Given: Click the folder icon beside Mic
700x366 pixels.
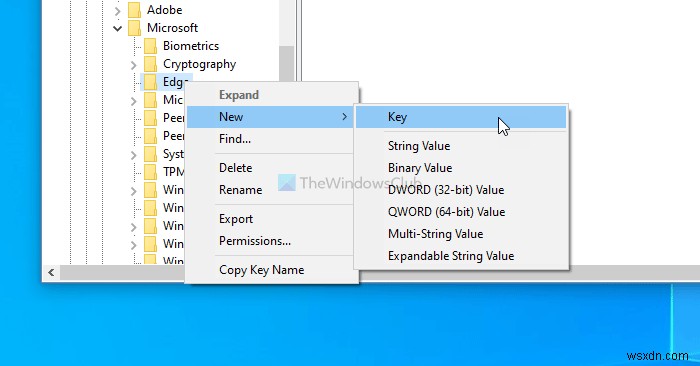Looking at the screenshot, I should click(x=150, y=100).
